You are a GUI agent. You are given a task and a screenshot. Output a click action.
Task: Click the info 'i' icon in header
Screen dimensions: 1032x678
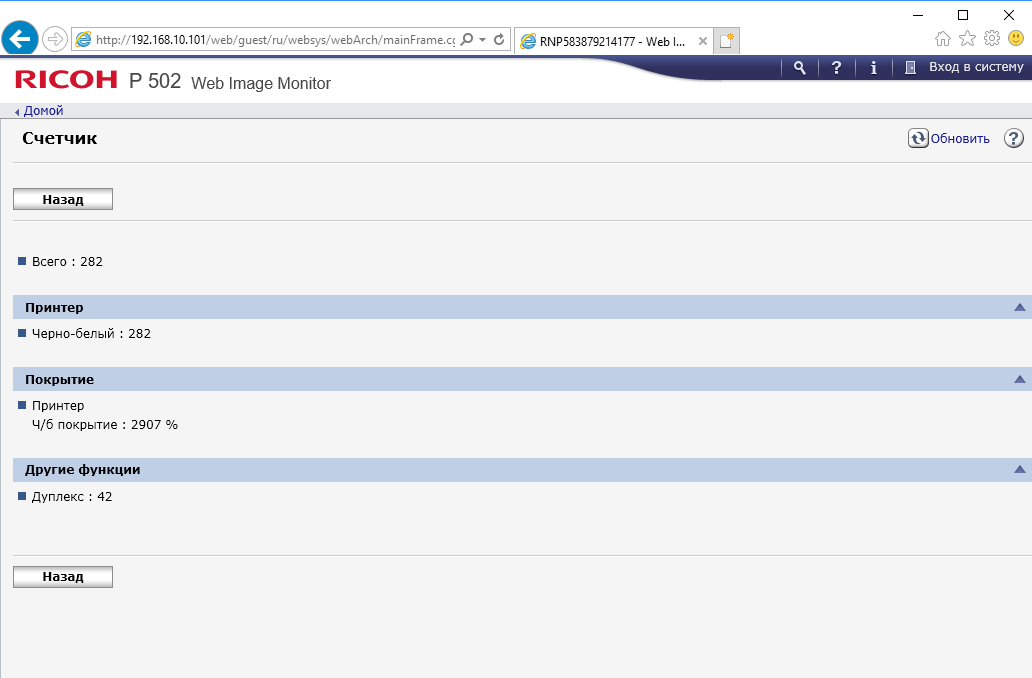point(874,67)
